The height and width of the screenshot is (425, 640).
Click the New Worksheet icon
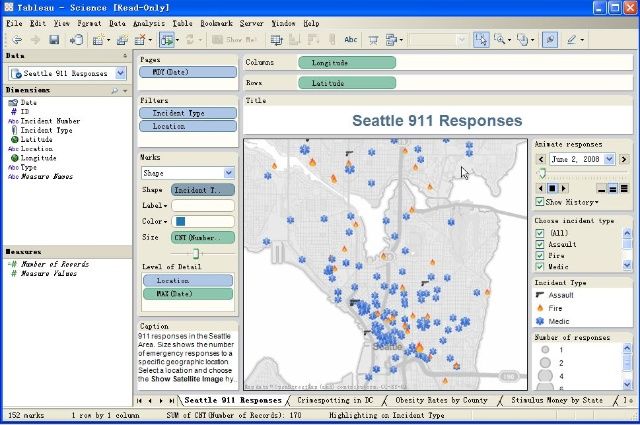point(98,40)
